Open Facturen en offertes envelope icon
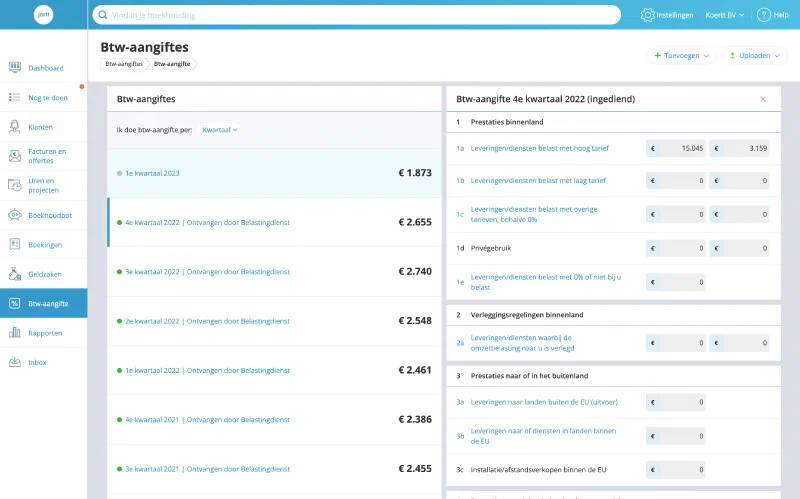800x499 pixels. click(x=15, y=156)
